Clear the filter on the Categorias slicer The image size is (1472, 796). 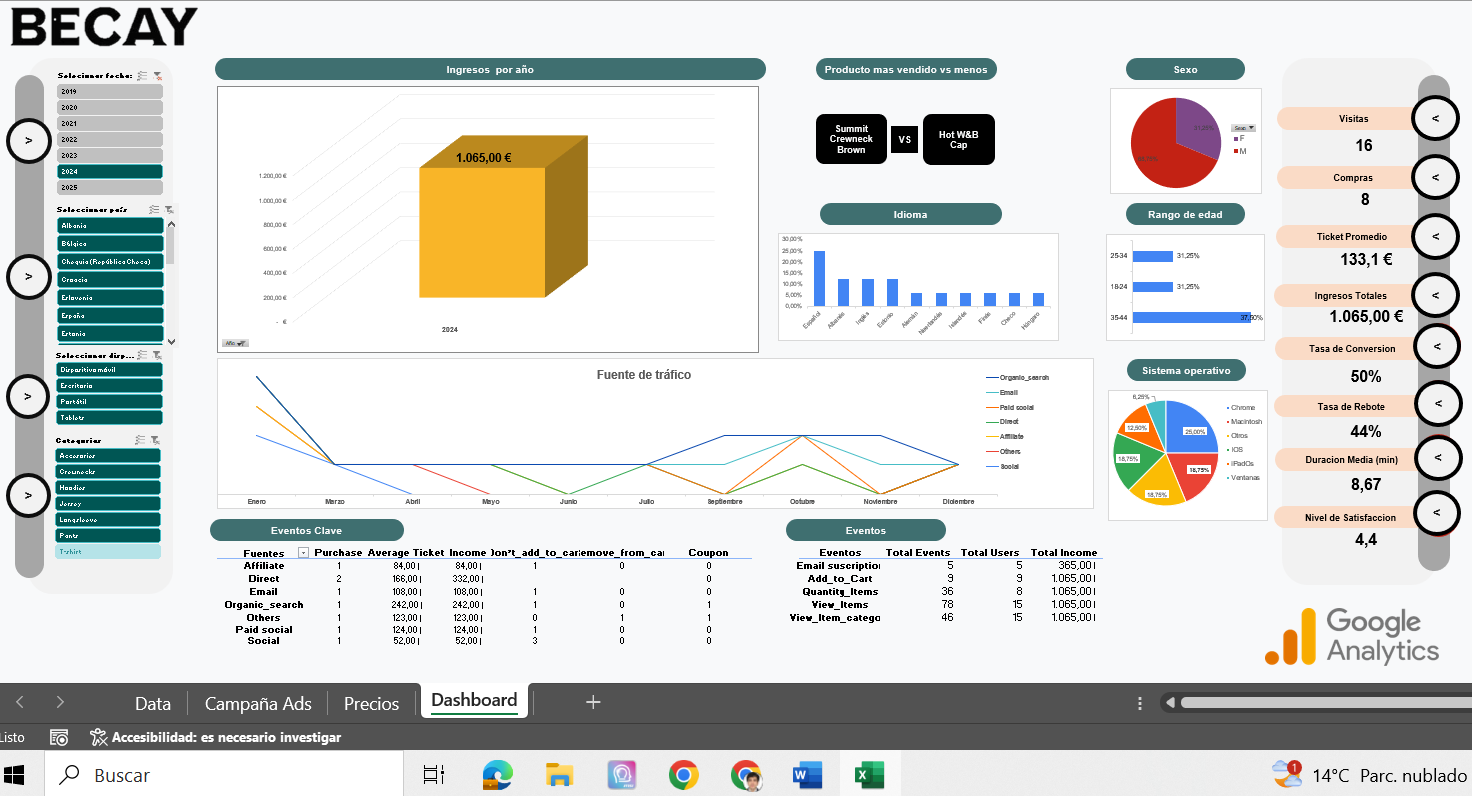tap(158, 440)
